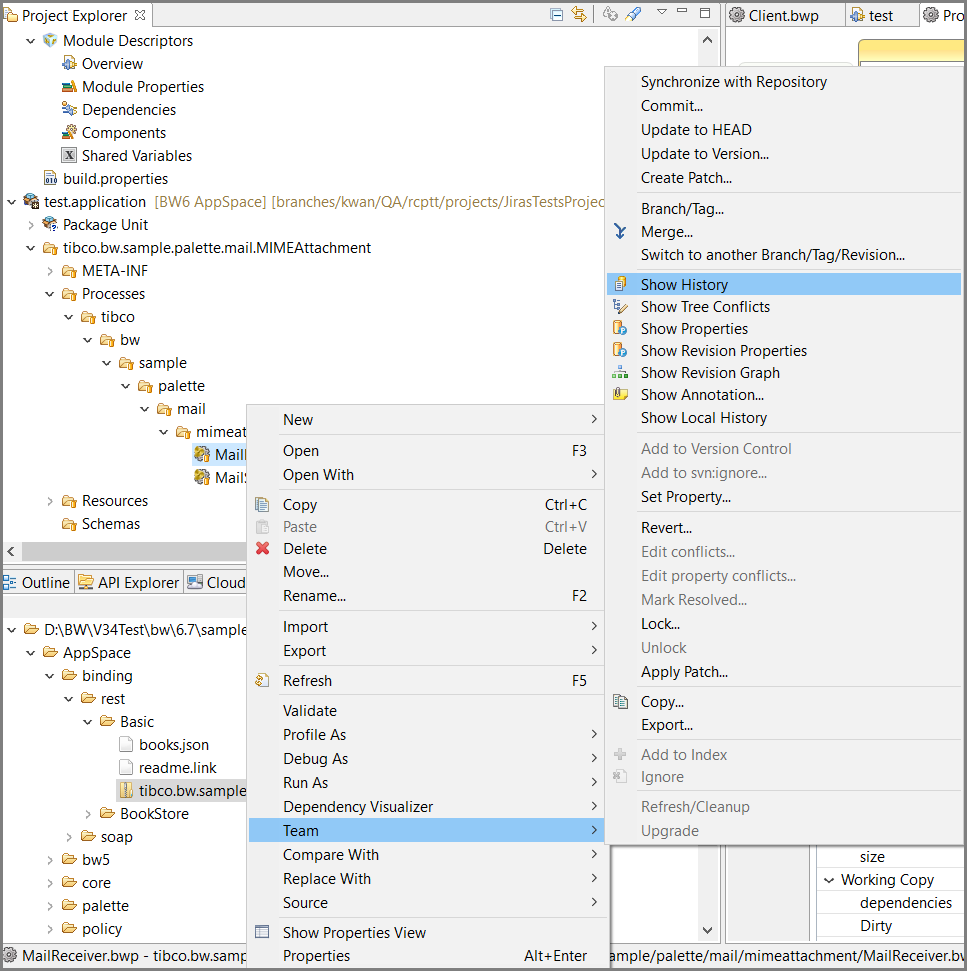Select Rename in context menu
The height and width of the screenshot is (971, 967).
426,596
